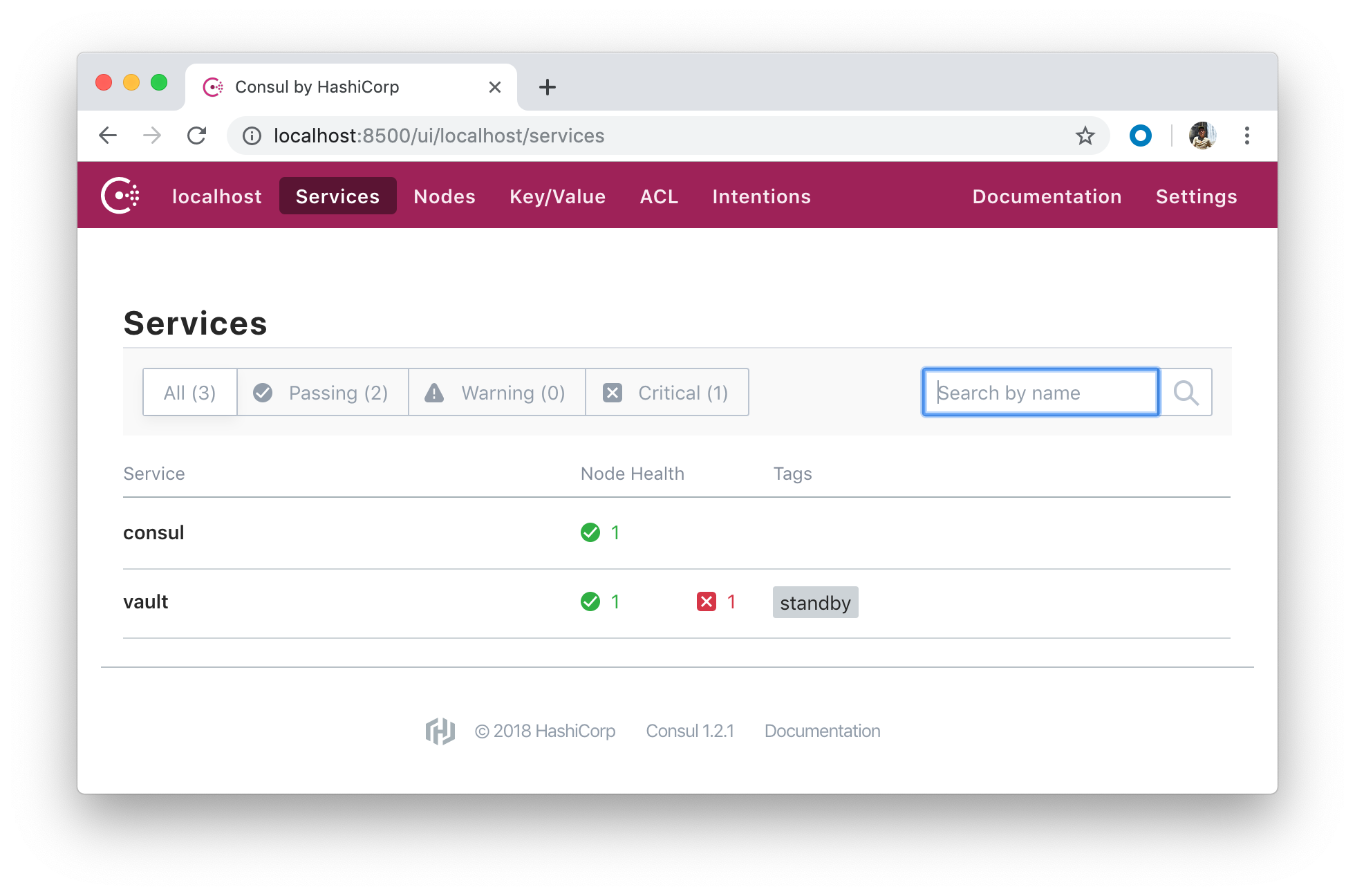Click the Consul logo in the navbar

[120, 196]
